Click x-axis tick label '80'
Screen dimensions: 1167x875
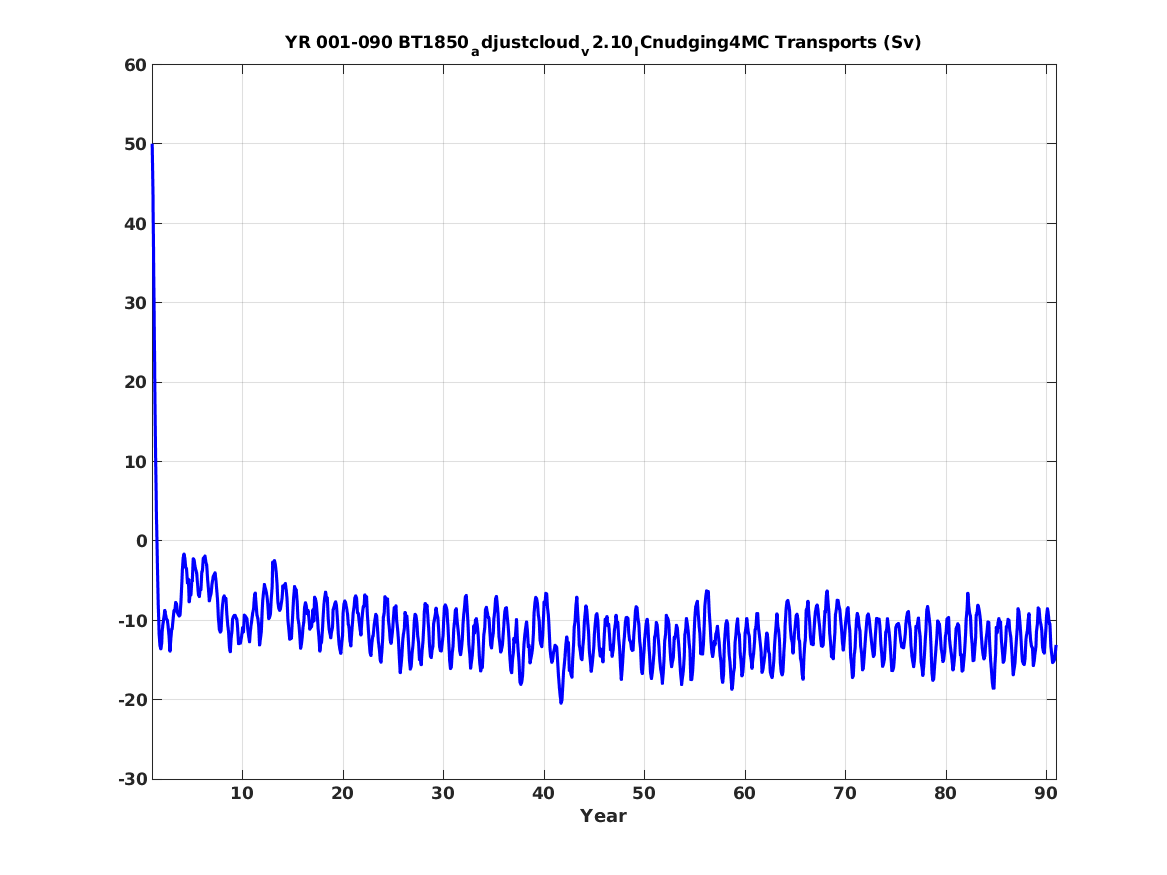coord(945,794)
